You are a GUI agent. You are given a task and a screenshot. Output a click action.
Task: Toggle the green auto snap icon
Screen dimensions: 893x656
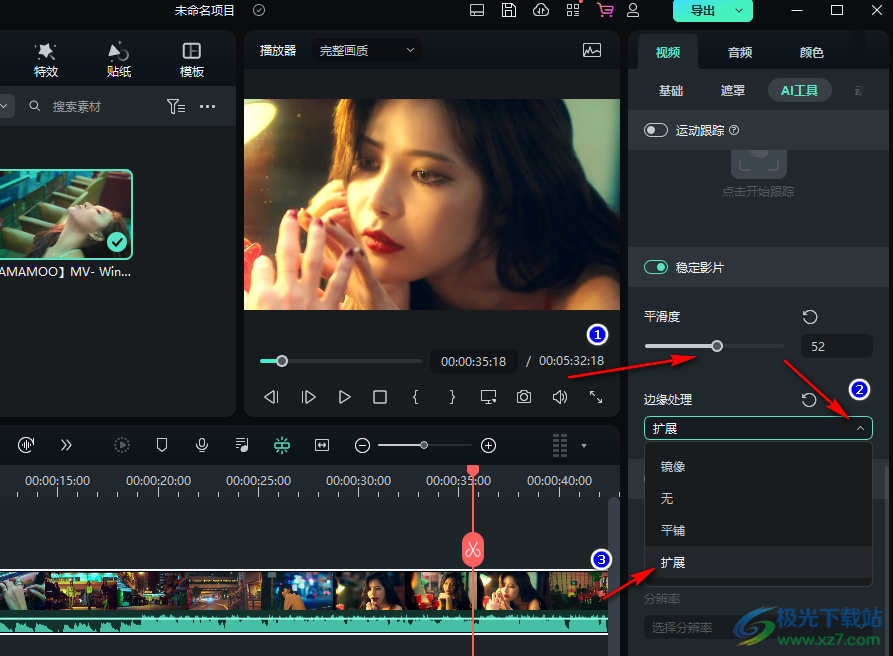(x=282, y=445)
